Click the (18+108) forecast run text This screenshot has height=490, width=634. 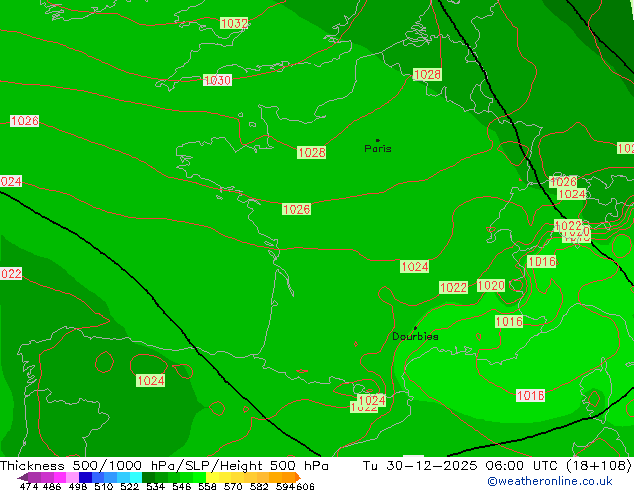598,466
